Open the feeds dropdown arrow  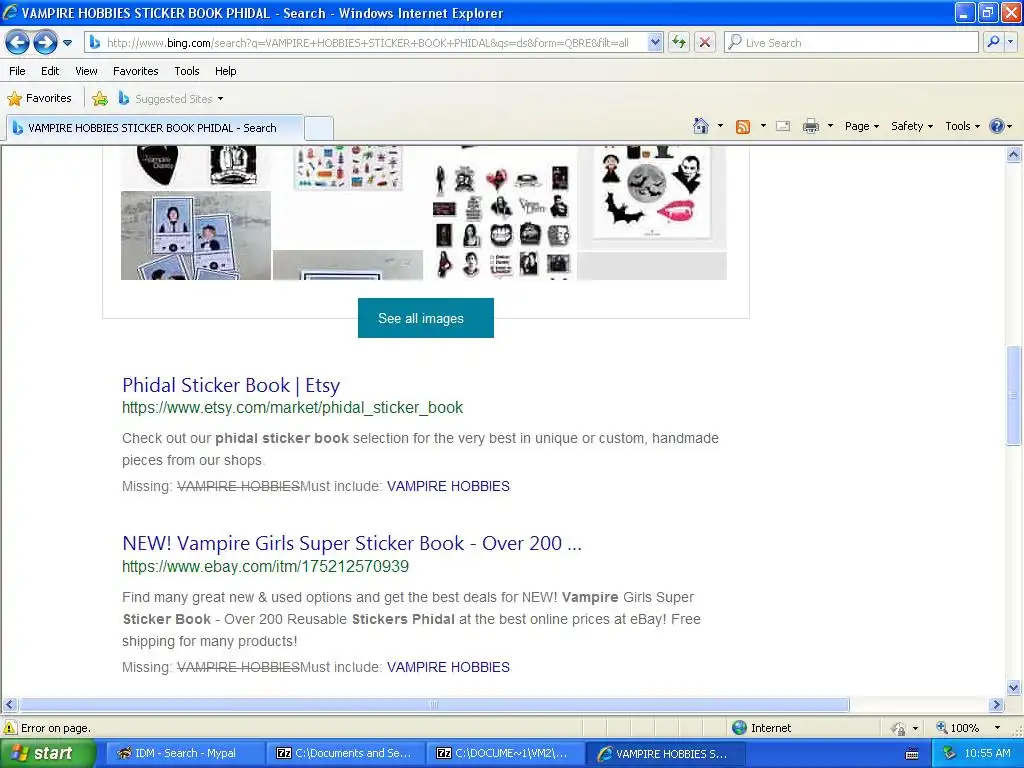point(763,126)
